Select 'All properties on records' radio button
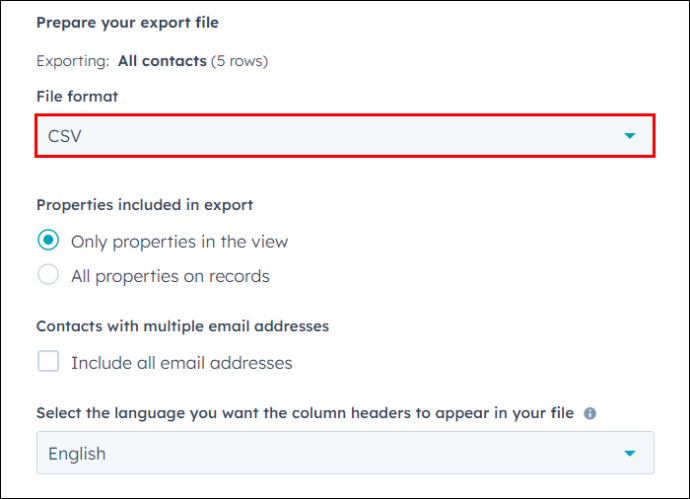The width and height of the screenshot is (690, 499). pos(48,275)
